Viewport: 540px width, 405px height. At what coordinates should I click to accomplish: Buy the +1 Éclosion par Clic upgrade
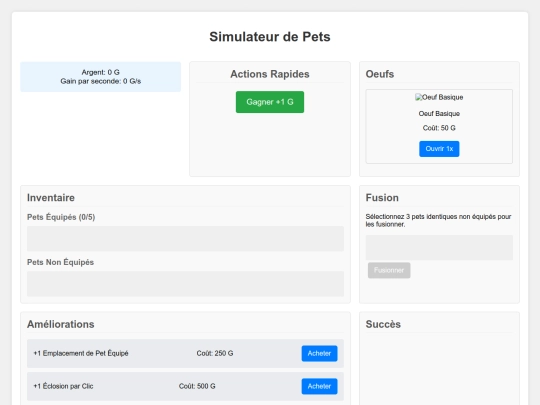(x=319, y=386)
